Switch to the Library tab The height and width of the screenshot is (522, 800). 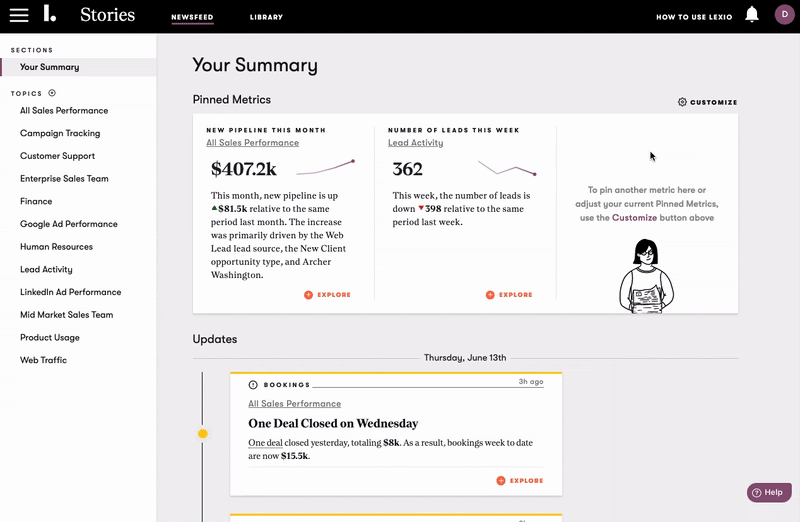click(266, 17)
